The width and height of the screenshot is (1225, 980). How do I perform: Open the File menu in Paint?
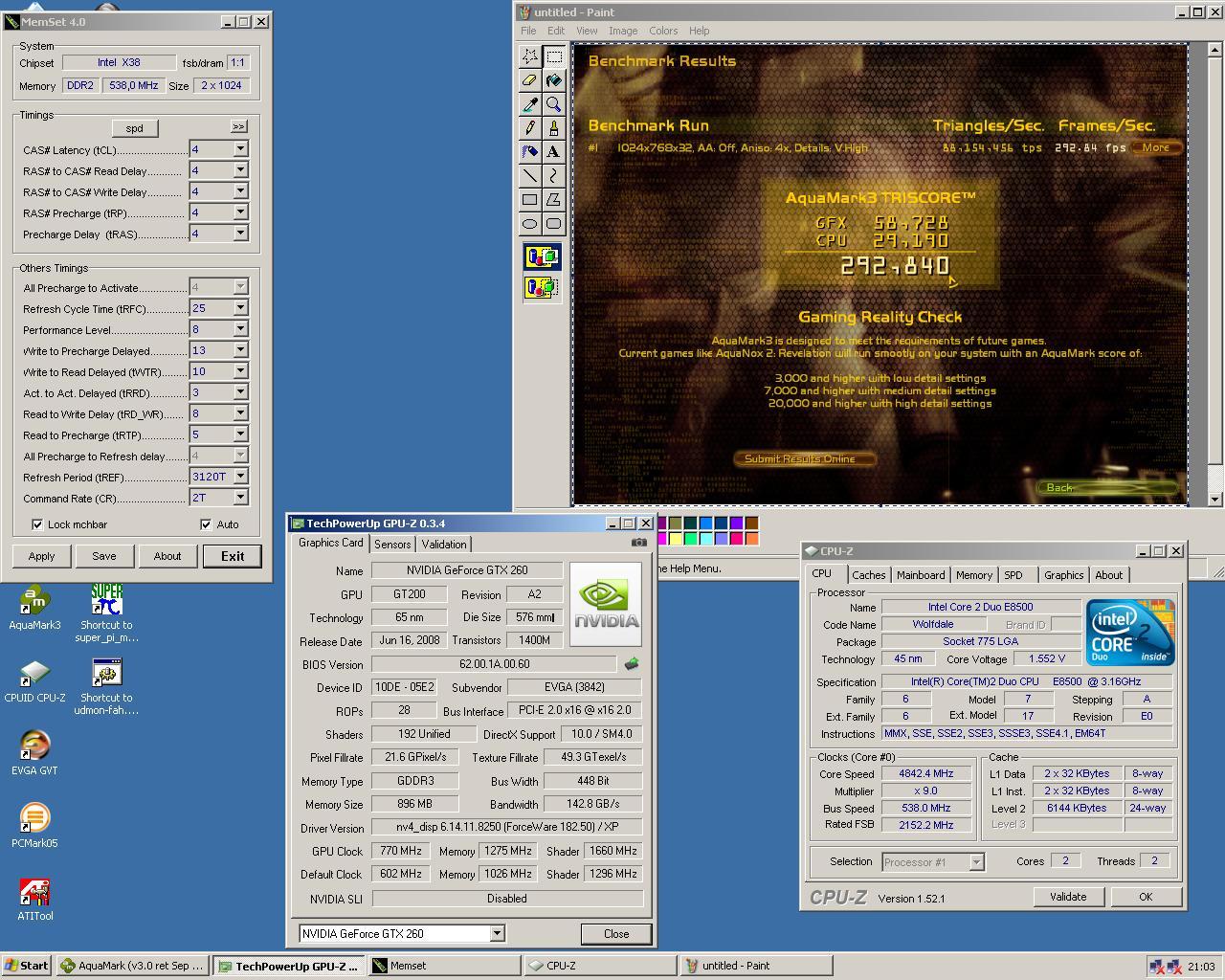(x=528, y=31)
